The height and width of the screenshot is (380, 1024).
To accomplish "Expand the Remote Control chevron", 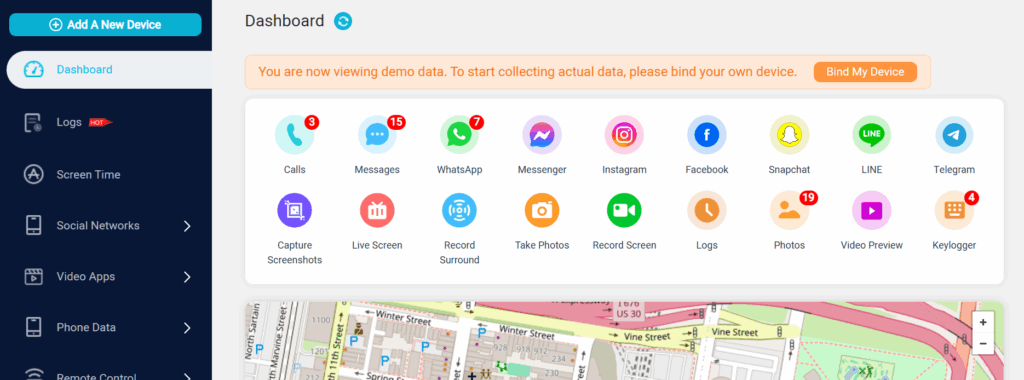I will pyautogui.click(x=187, y=377).
